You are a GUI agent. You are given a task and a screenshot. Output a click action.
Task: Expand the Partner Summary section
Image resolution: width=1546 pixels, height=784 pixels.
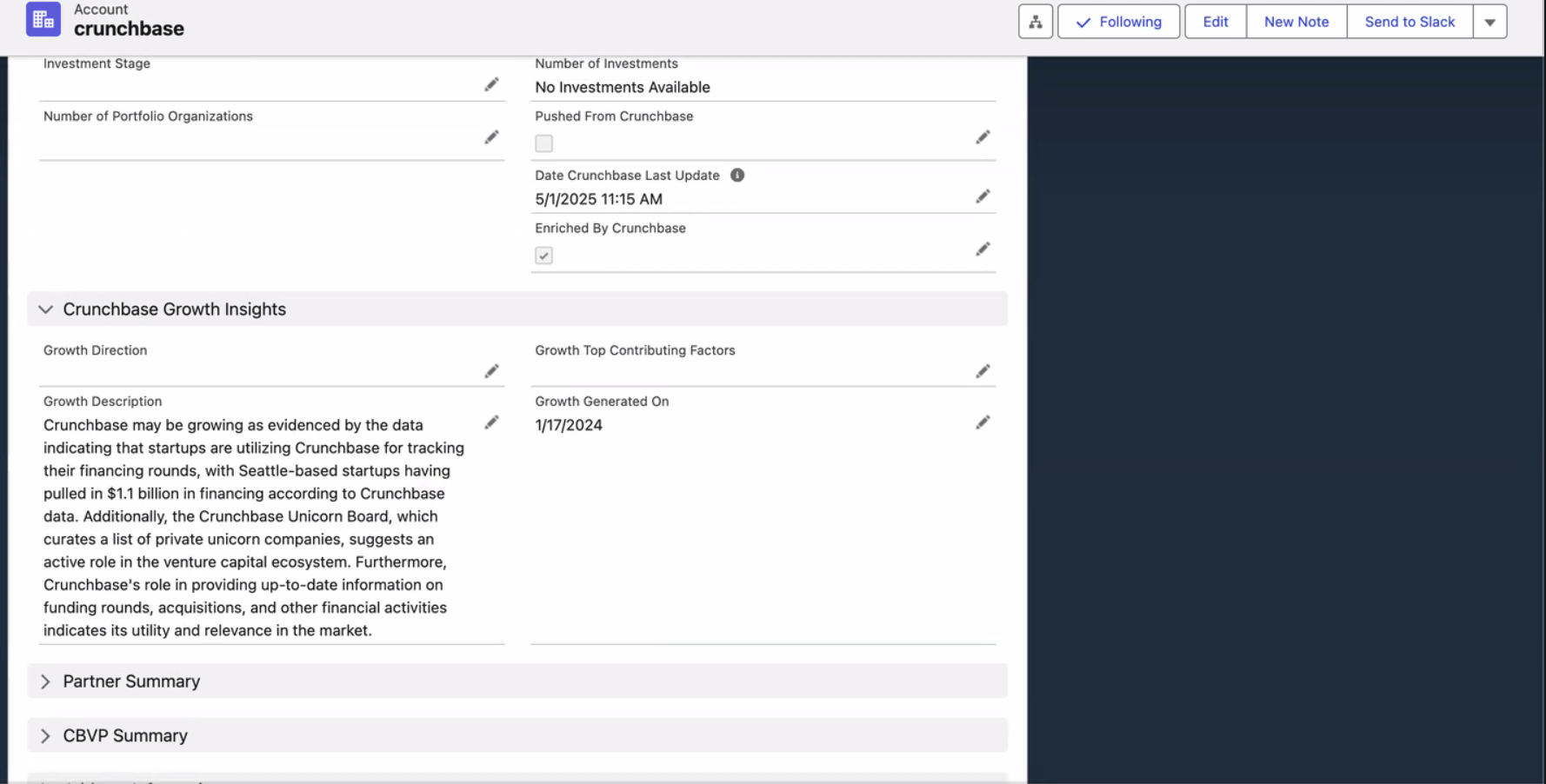[517, 681]
